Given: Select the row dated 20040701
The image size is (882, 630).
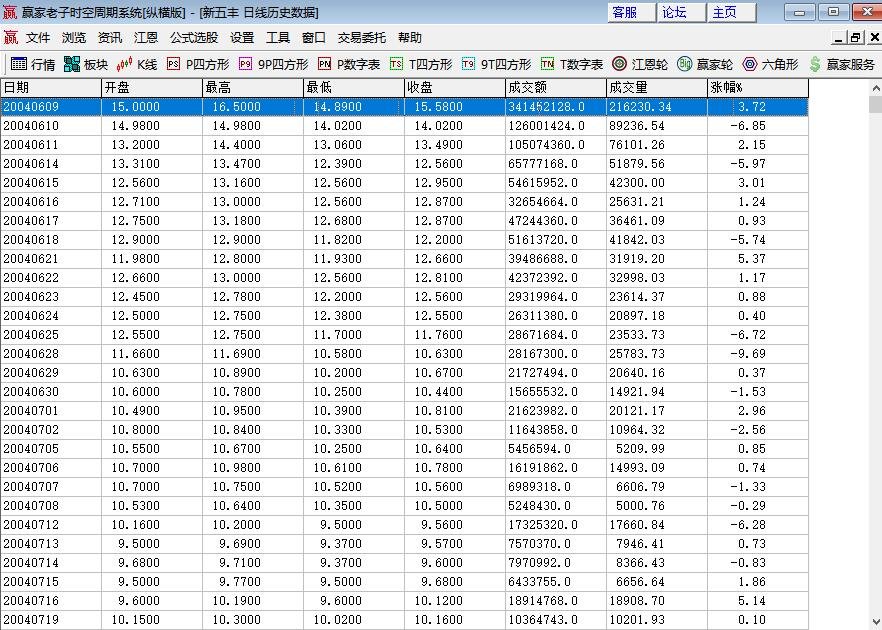Looking at the screenshot, I should click(x=404, y=411).
